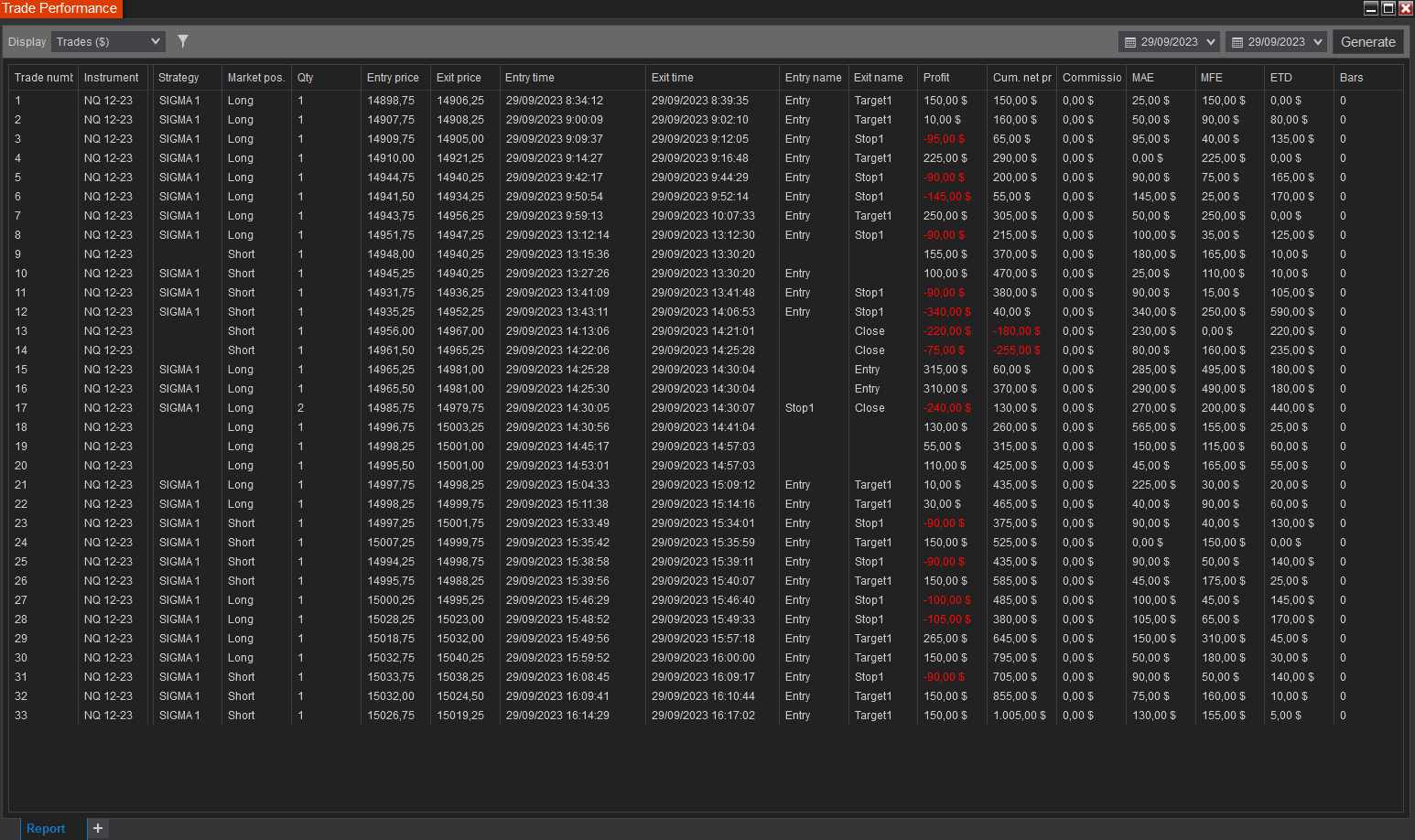Click entry time 29/09/2023 8:34:12
Screen dimensions: 1415x840
[x=555, y=101]
